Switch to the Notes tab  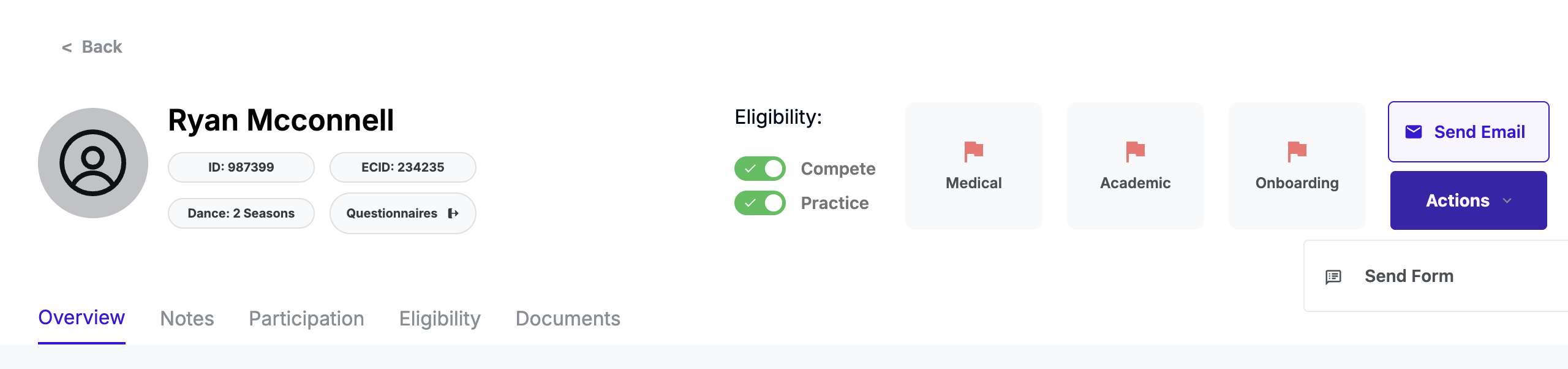click(x=187, y=319)
